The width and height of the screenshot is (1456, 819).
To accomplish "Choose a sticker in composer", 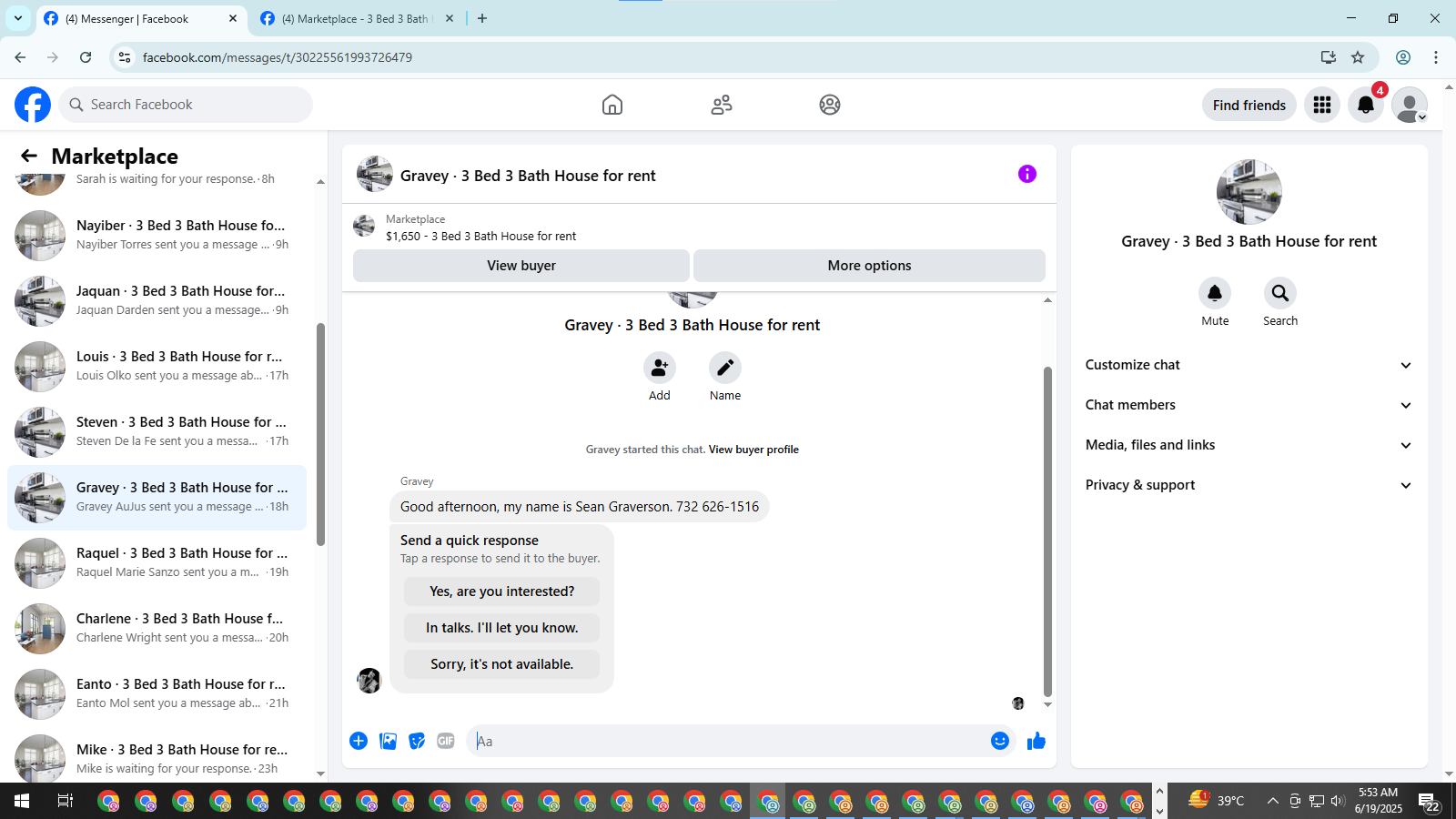I will tap(417, 741).
